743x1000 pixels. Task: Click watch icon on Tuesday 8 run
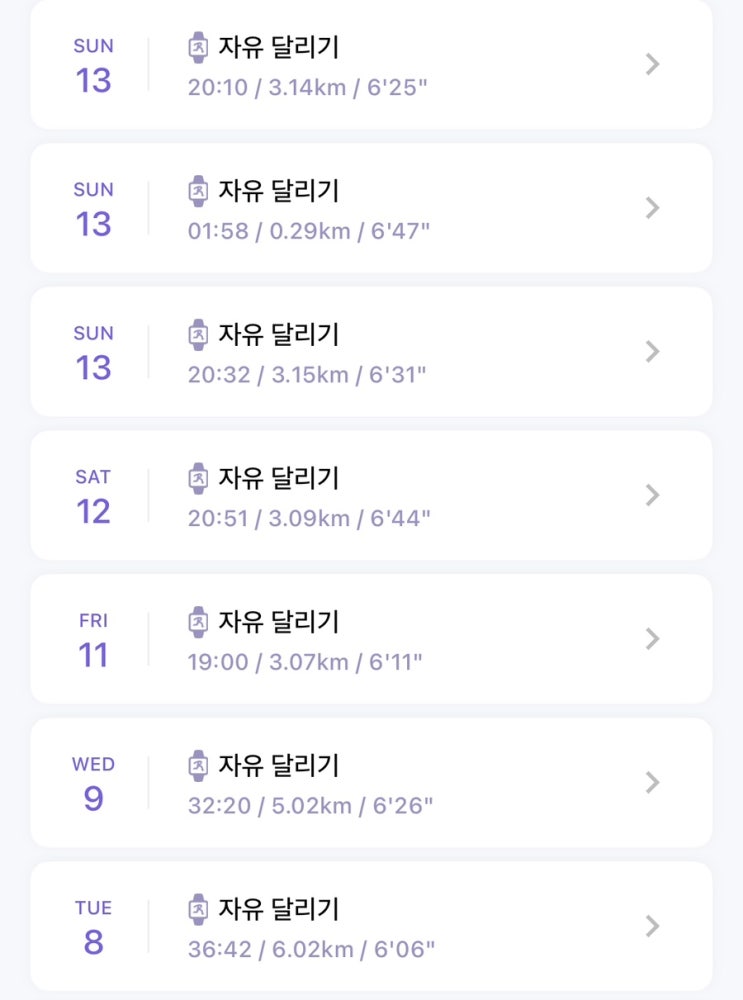tap(198, 910)
